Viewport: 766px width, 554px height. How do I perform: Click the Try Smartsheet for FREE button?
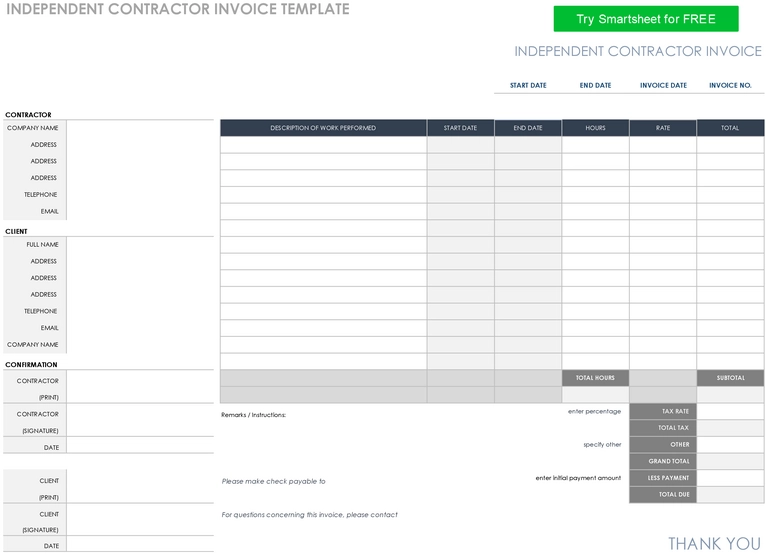(x=646, y=19)
